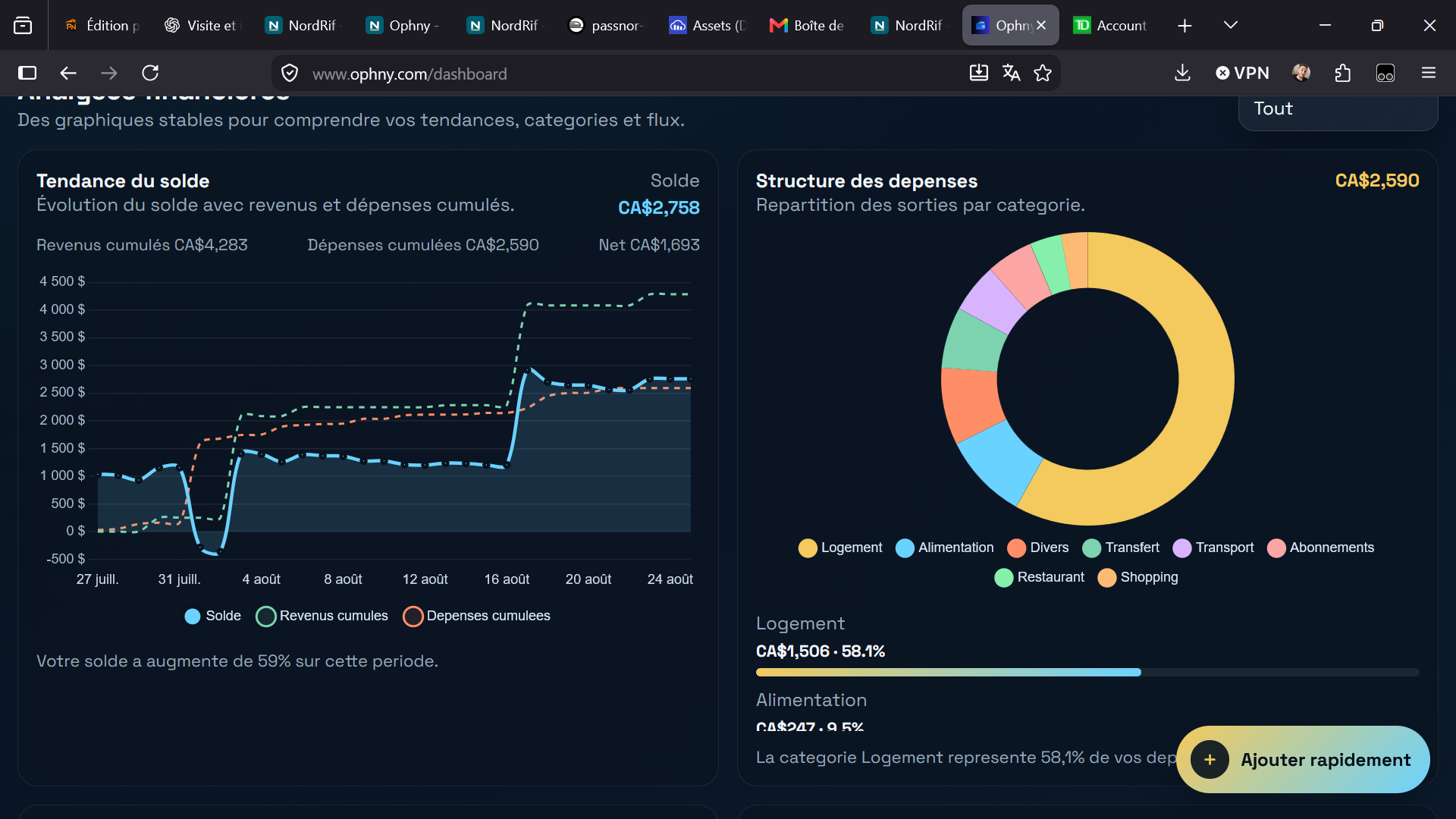Image resolution: width=1456 pixels, height=819 pixels.
Task: Open the workspaces icon in the tab bar
Action: click(23, 25)
